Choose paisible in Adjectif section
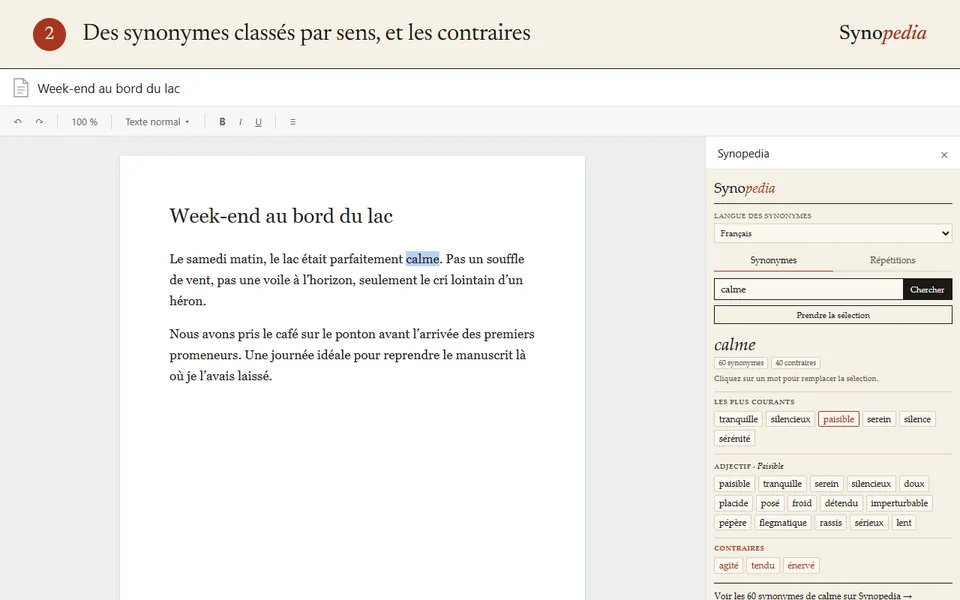960x600 pixels. (x=734, y=484)
